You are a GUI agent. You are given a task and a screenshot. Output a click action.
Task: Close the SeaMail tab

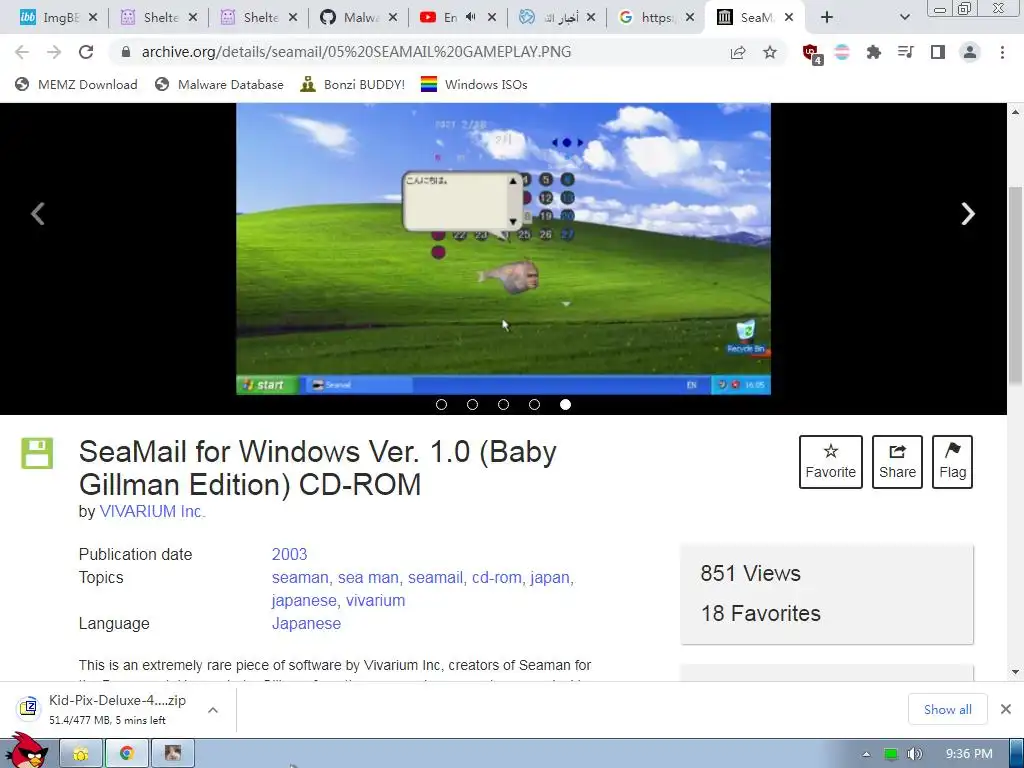(x=789, y=18)
